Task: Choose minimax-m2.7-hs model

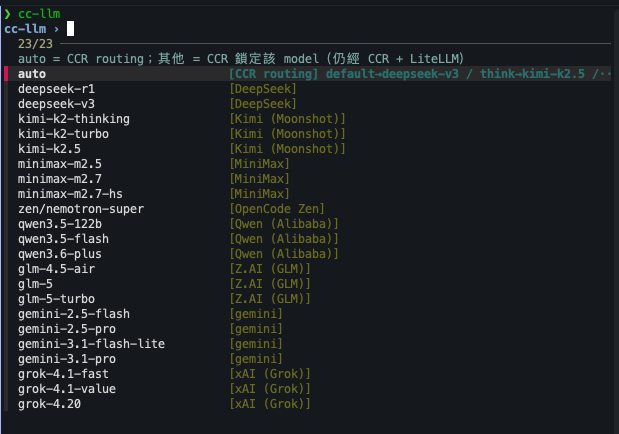Action: 310,194
